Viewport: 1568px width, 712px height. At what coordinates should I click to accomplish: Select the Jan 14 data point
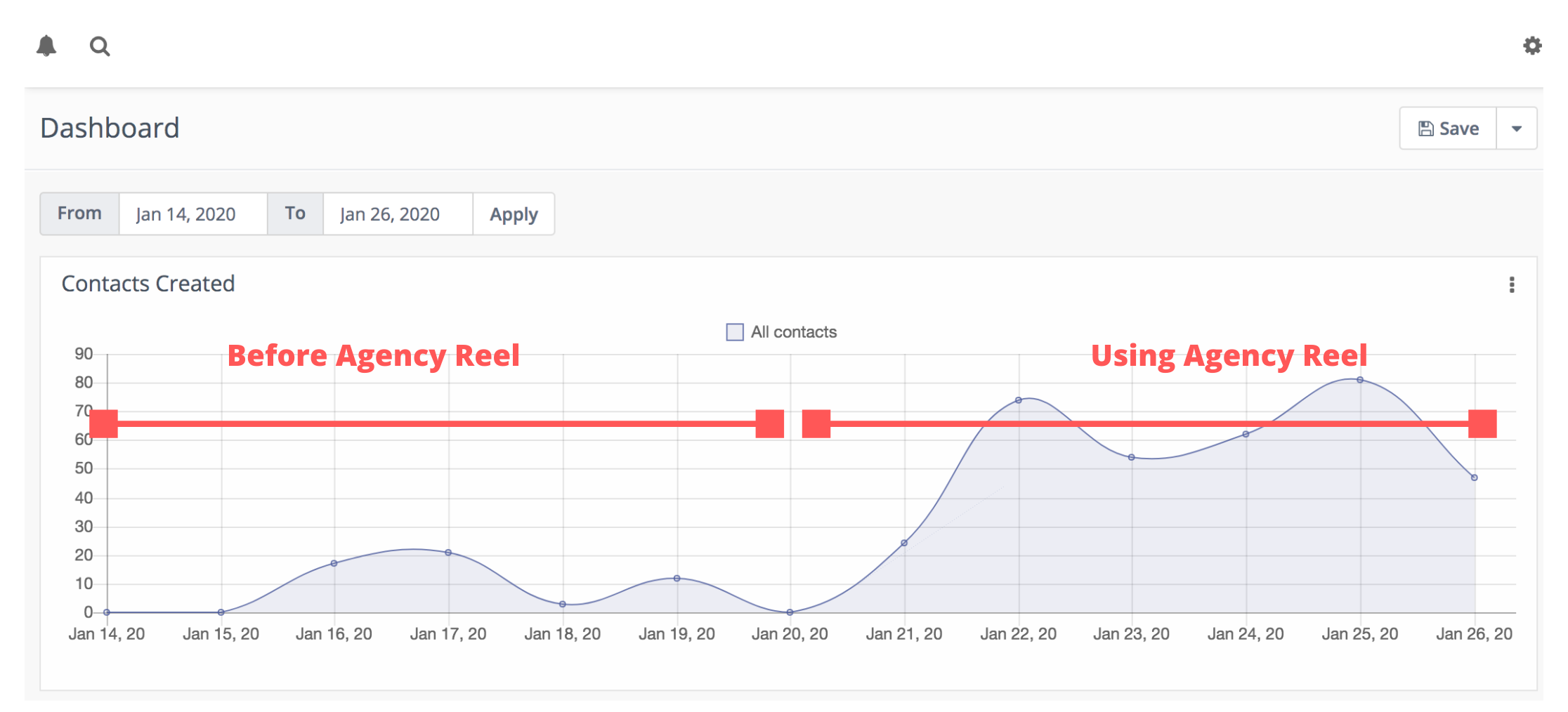click(x=107, y=612)
